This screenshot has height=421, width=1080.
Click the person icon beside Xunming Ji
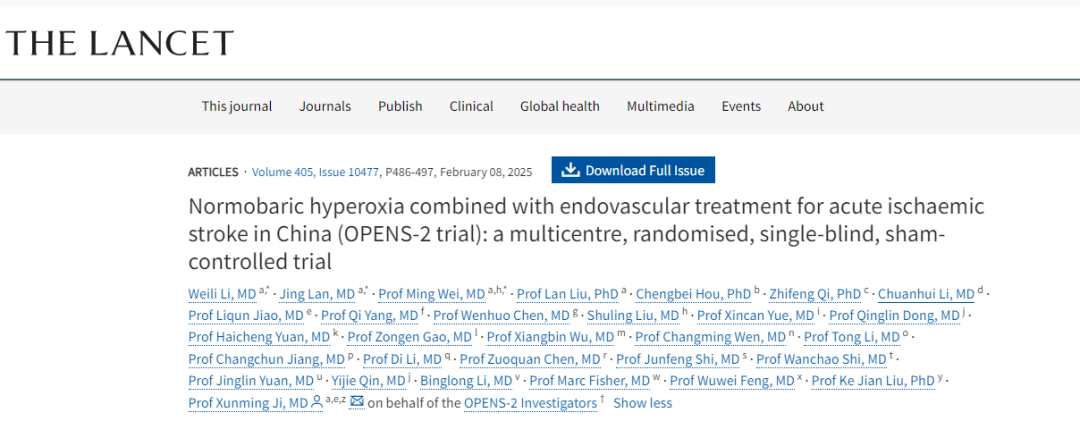click(x=317, y=402)
